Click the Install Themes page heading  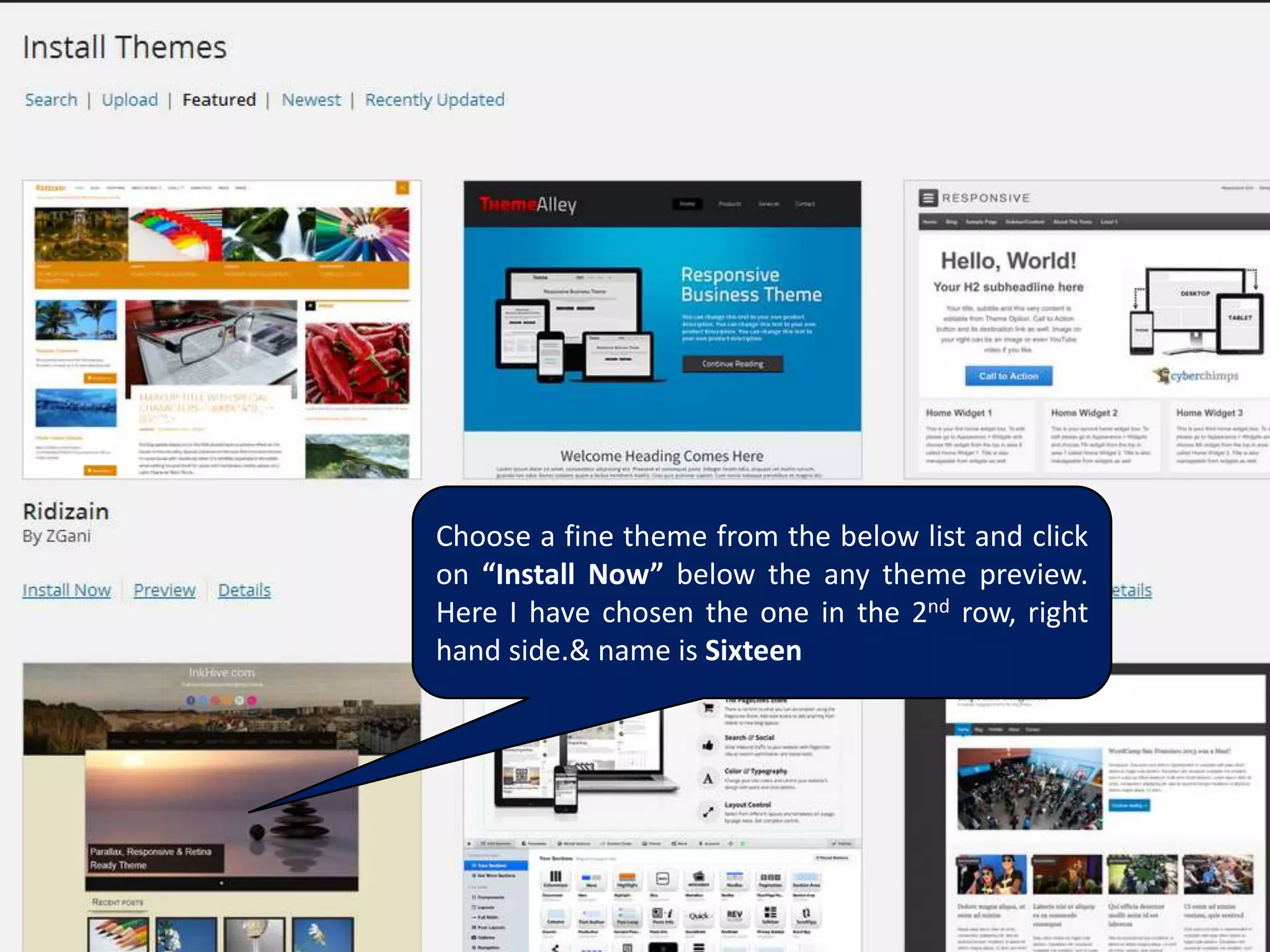125,47
